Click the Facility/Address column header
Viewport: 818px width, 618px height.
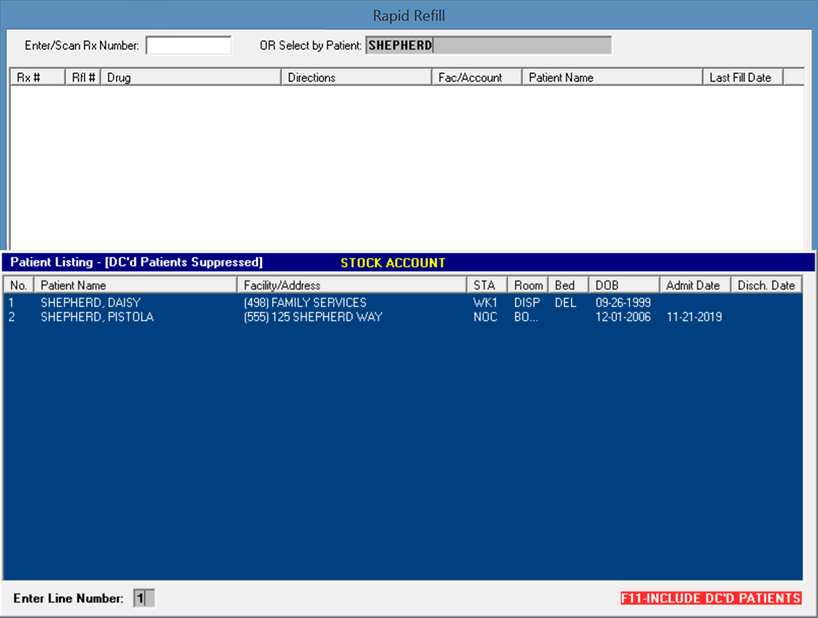click(351, 285)
